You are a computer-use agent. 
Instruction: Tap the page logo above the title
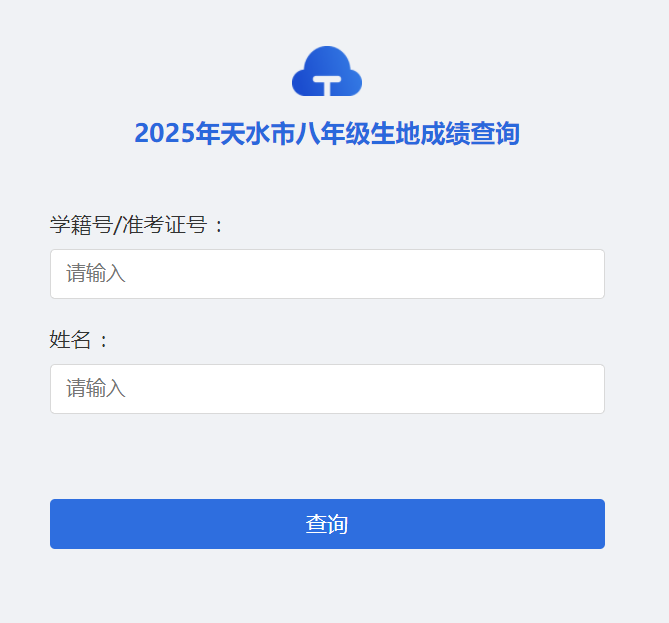pos(327,70)
